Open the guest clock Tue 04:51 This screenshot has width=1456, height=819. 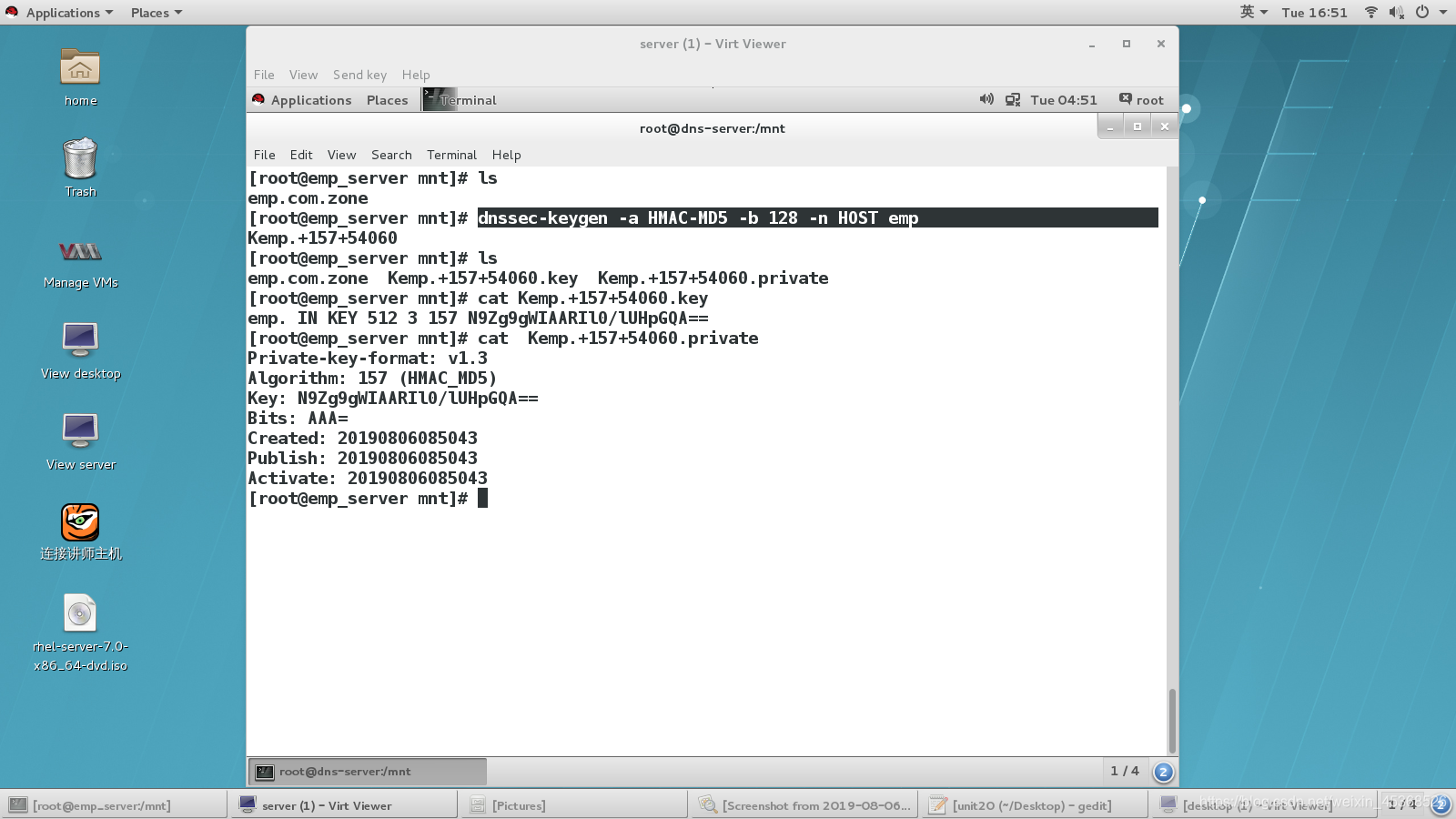click(x=1064, y=100)
